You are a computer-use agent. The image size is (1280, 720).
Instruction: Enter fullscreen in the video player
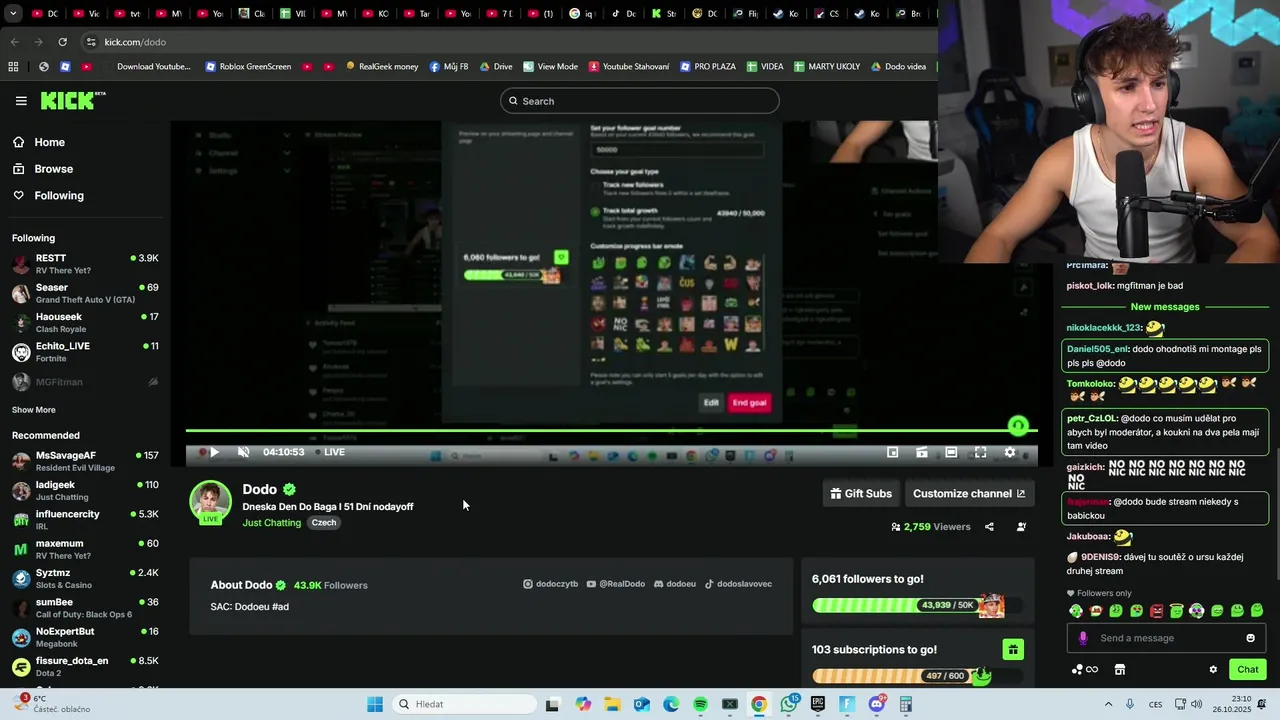(981, 452)
